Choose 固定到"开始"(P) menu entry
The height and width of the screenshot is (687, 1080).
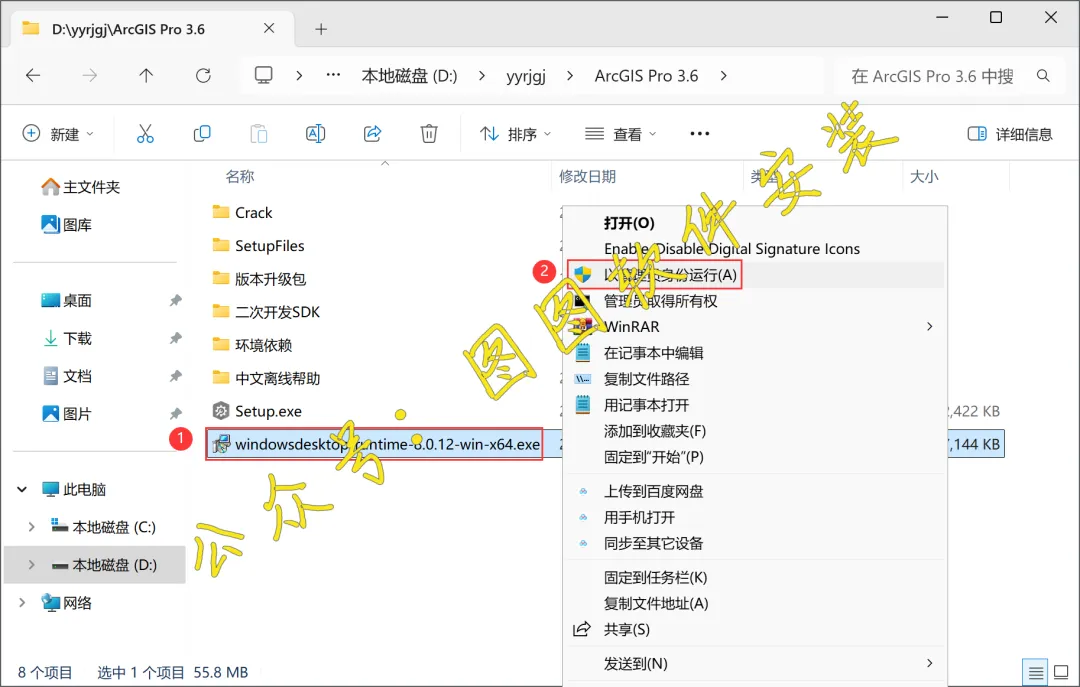[x=755, y=457]
